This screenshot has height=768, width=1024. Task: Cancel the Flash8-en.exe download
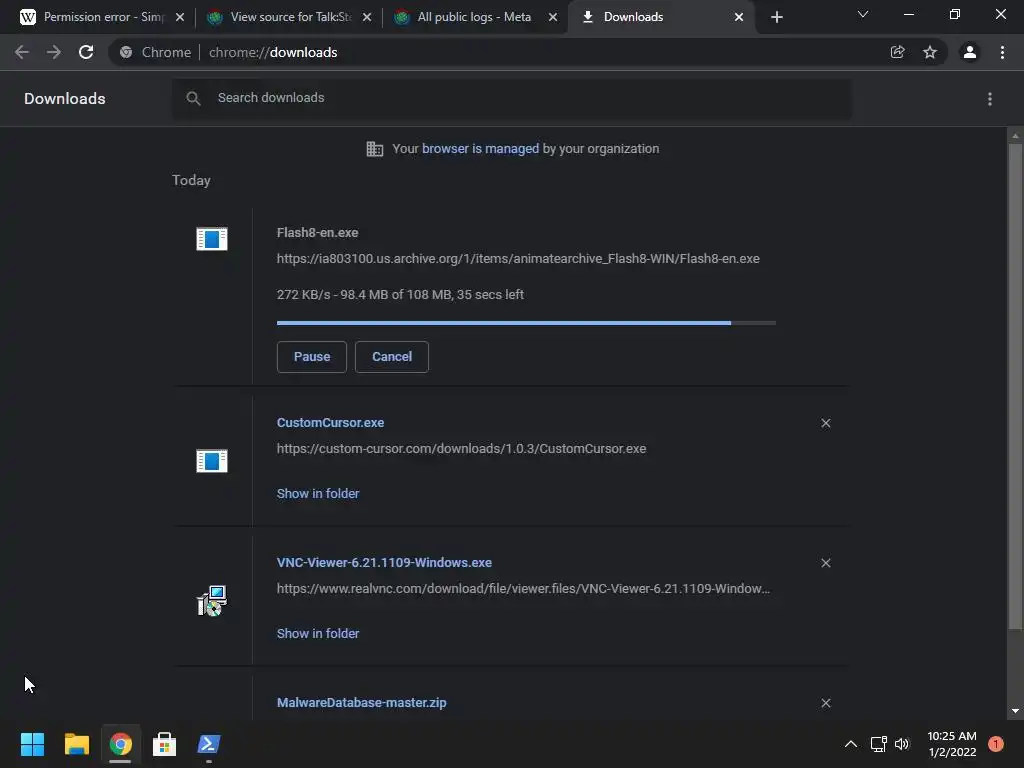[392, 357]
